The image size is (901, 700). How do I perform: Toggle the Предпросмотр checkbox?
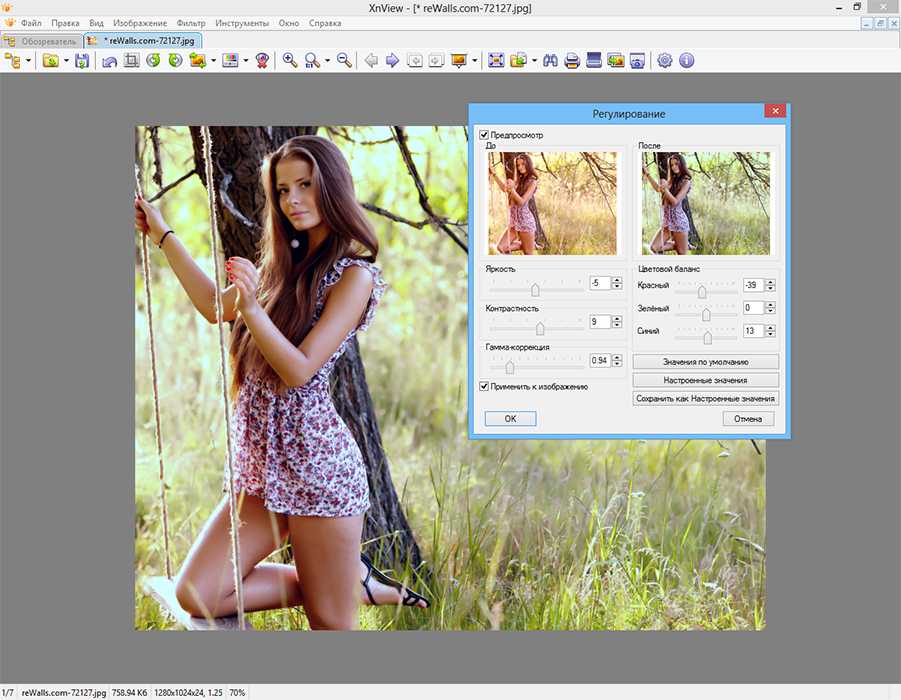485,135
